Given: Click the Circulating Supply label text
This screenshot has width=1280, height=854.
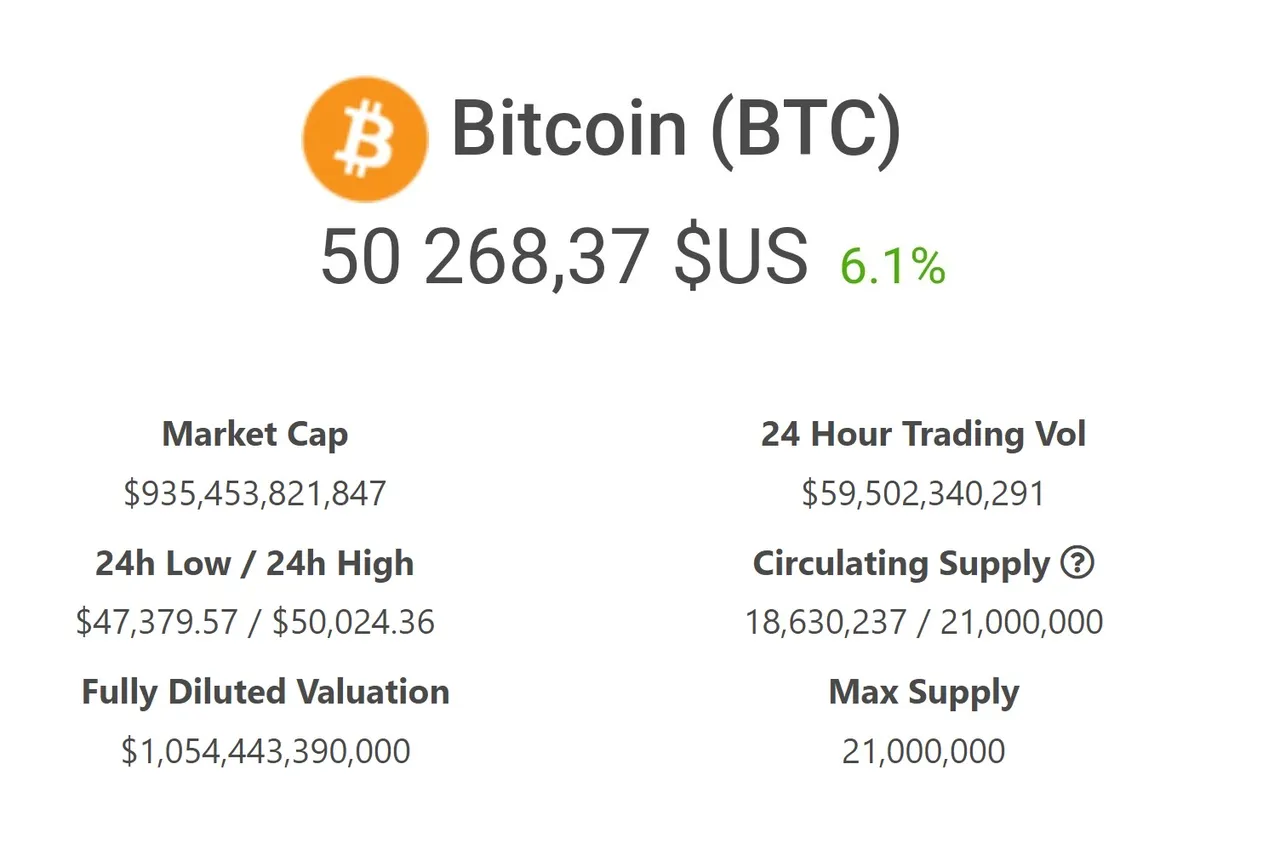Looking at the screenshot, I should [x=901, y=564].
